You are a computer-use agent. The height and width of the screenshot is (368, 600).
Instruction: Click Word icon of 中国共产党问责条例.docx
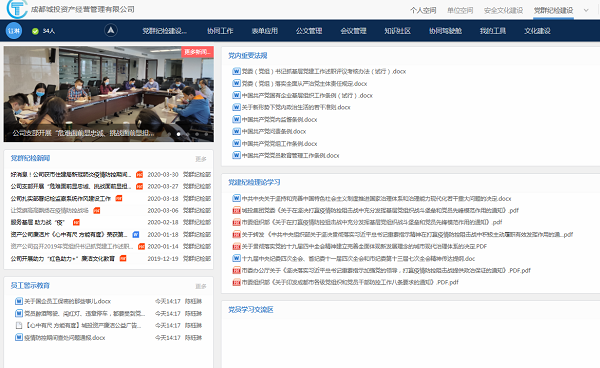pos(236,131)
